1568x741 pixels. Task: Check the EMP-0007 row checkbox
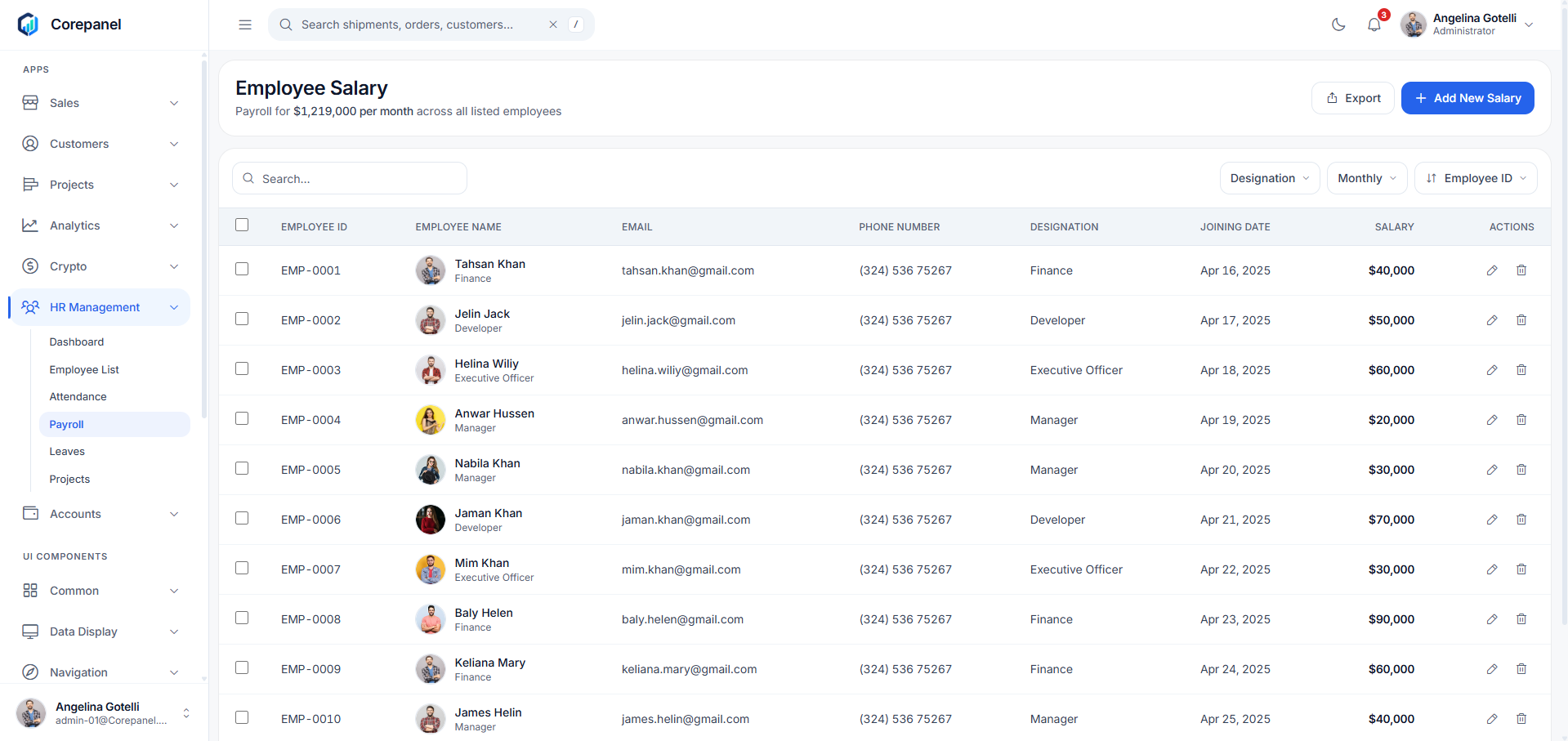pos(242,568)
